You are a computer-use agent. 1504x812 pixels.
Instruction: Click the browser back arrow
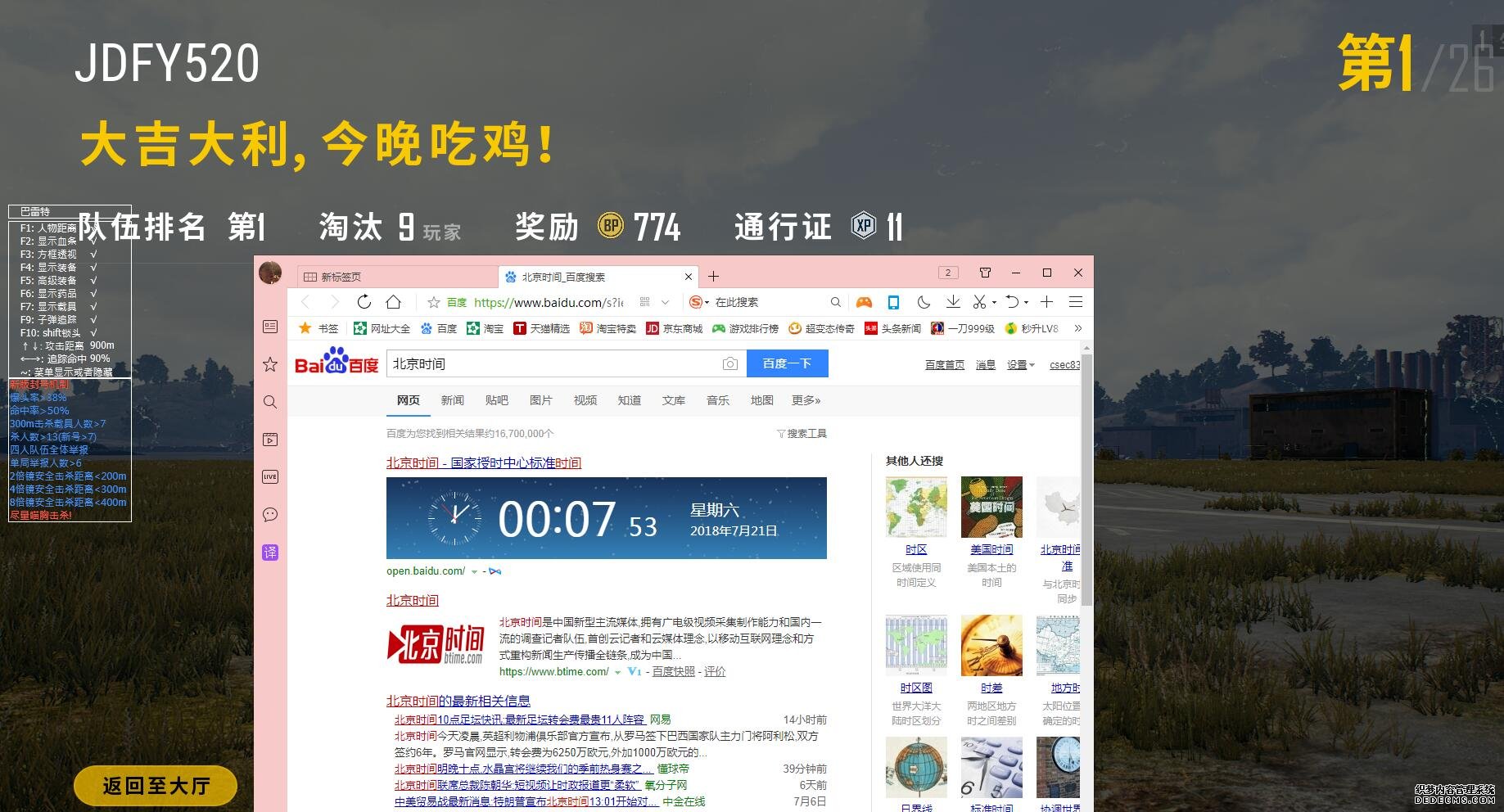click(306, 302)
